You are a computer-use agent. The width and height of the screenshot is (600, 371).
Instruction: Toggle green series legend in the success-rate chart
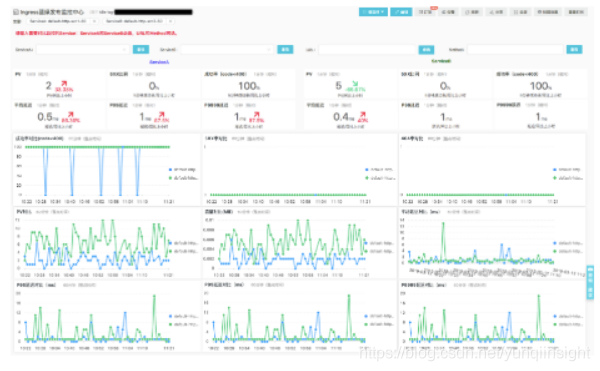(183, 178)
